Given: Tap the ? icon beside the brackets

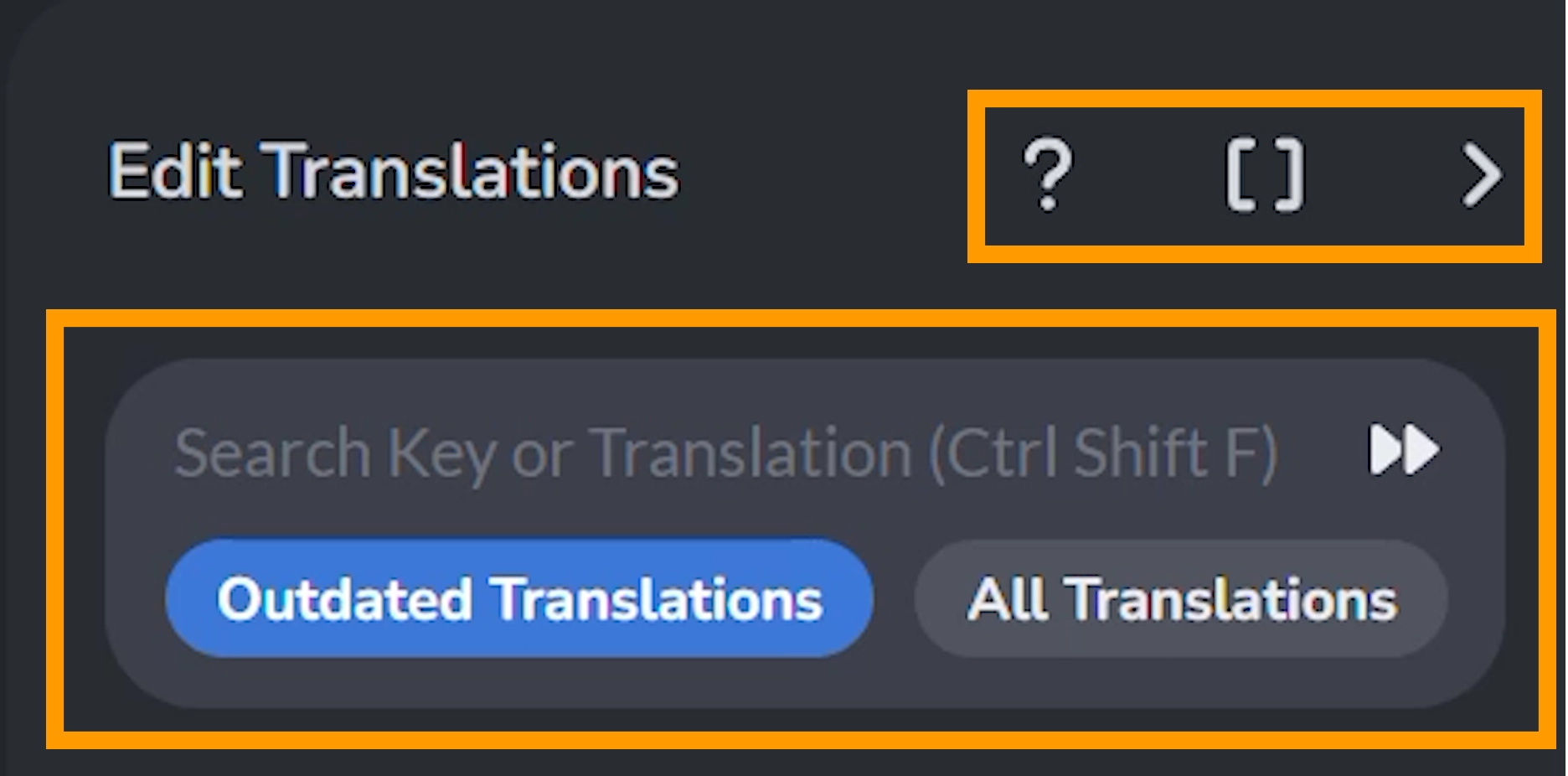Looking at the screenshot, I should (x=1047, y=174).
